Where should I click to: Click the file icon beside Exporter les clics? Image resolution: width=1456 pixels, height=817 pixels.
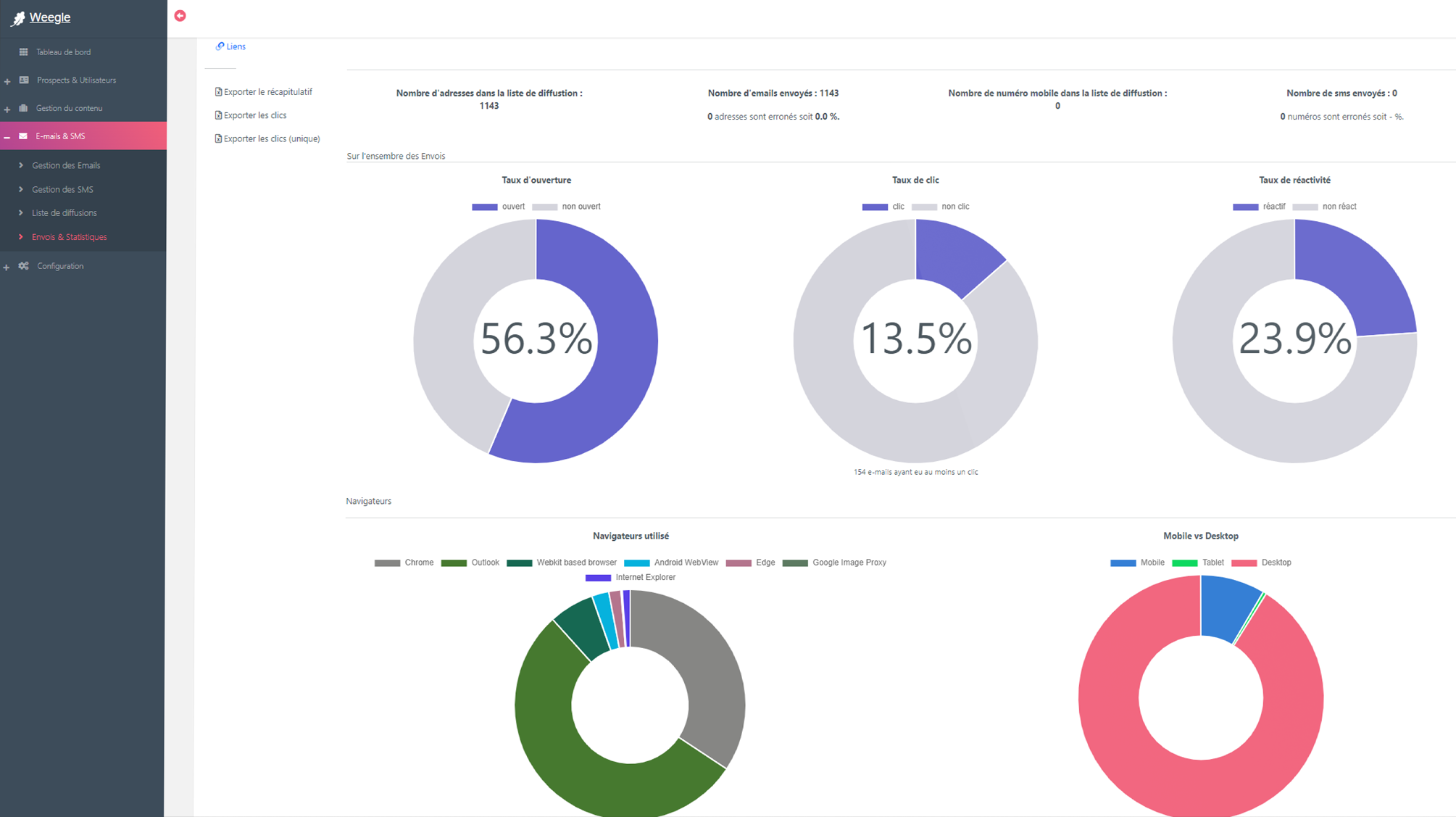tap(218, 115)
